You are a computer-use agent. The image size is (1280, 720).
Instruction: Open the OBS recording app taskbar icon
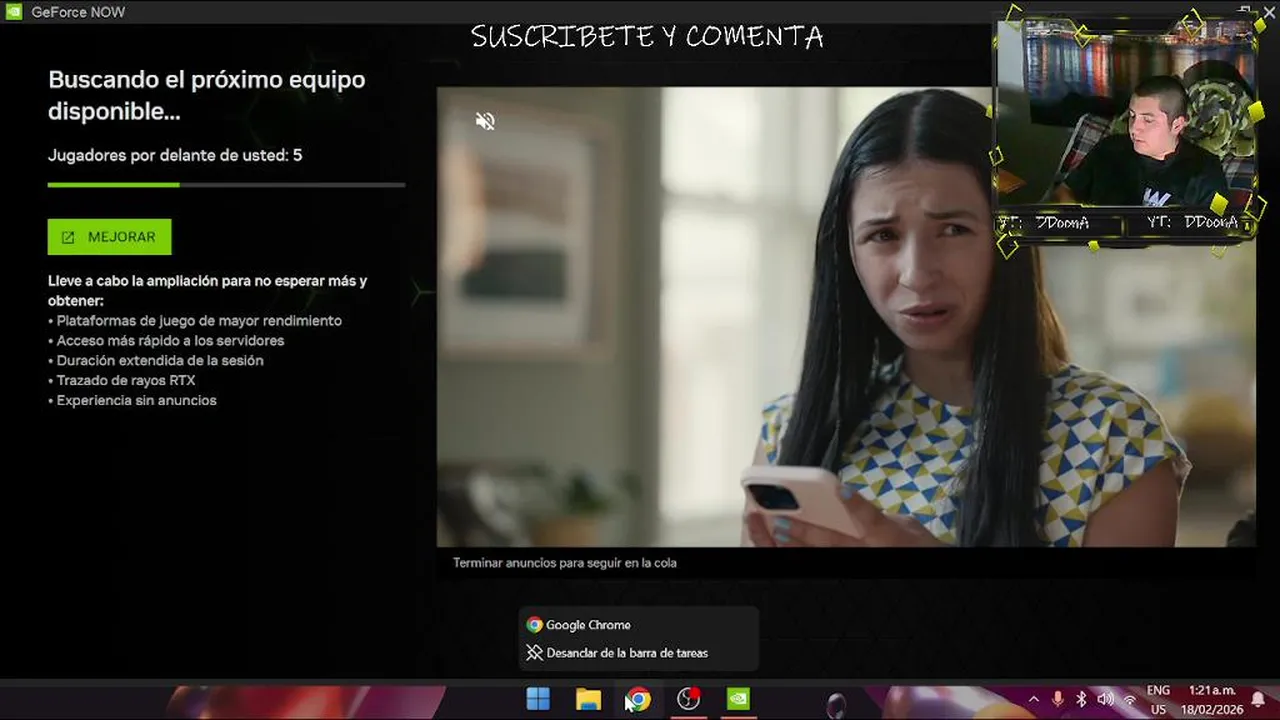tap(688, 699)
